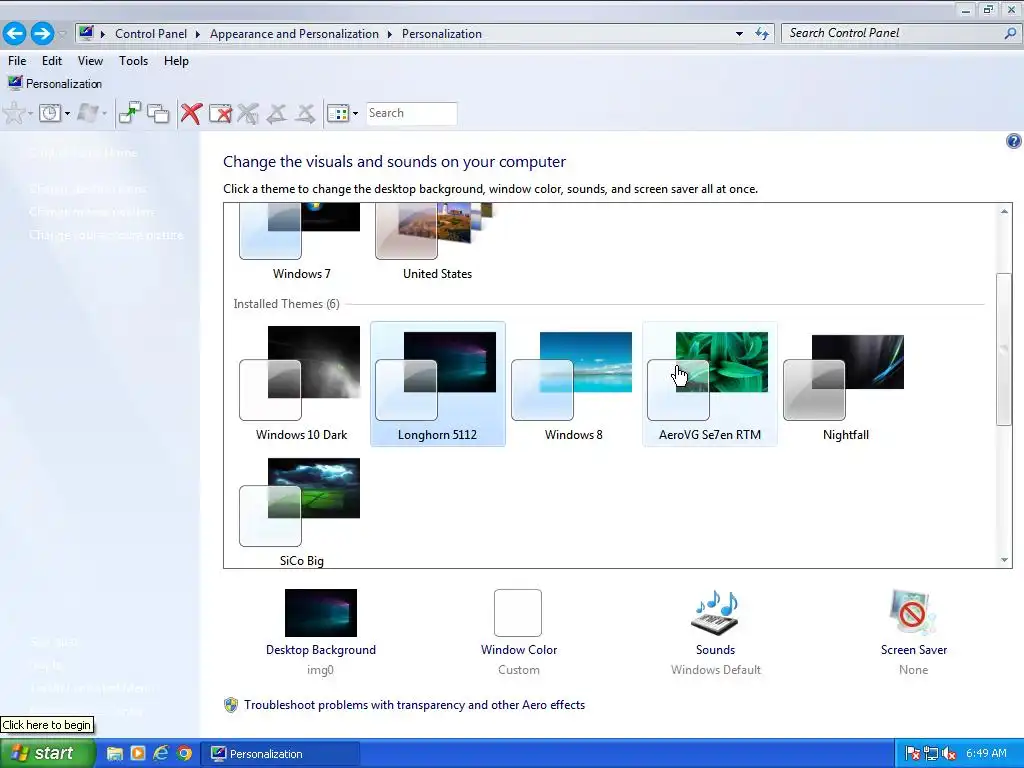The image size is (1024, 768).
Task: Open Screen Saver settings
Action: click(914, 650)
